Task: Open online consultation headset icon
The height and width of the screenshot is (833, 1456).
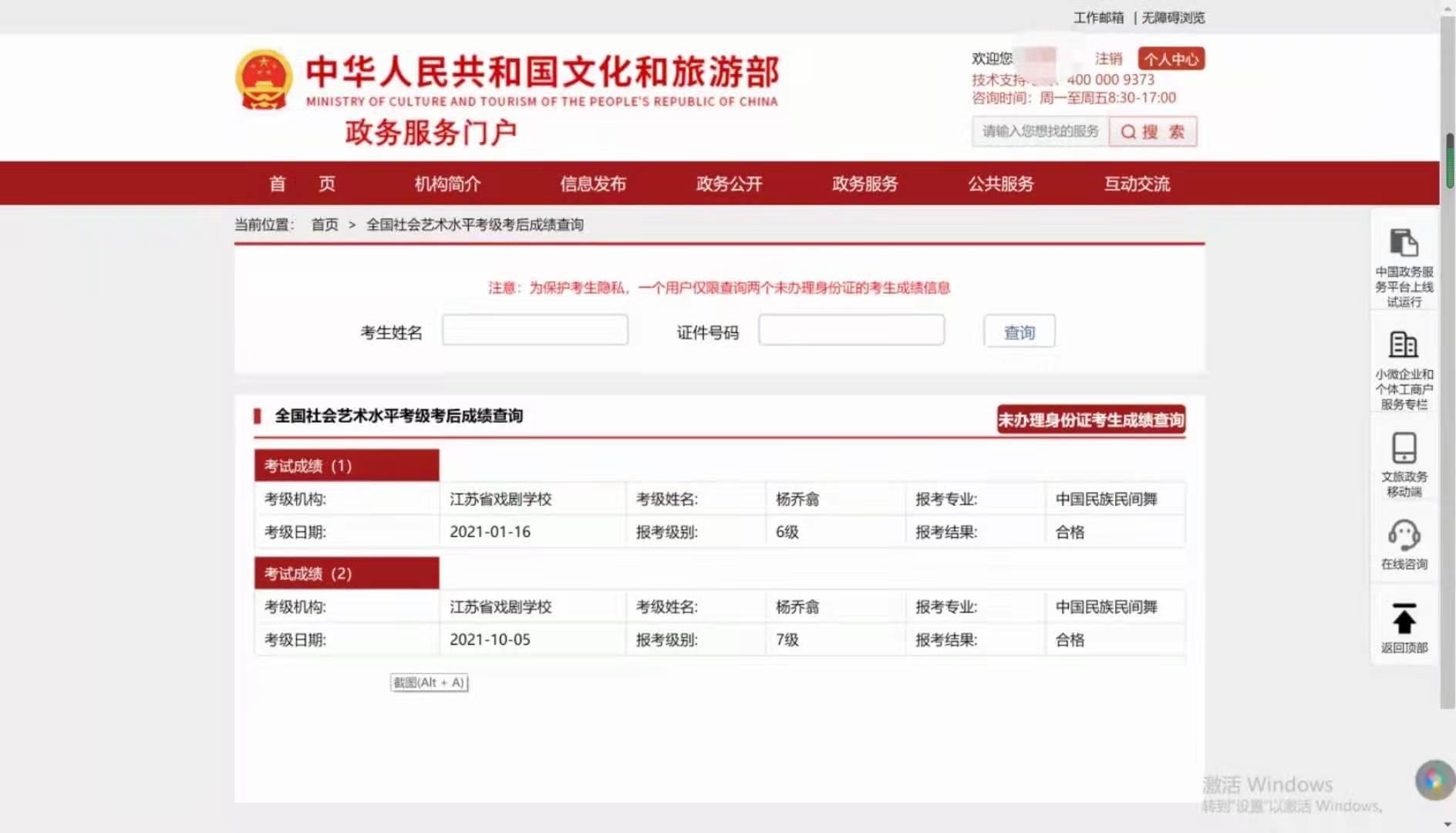Action: 1404,535
